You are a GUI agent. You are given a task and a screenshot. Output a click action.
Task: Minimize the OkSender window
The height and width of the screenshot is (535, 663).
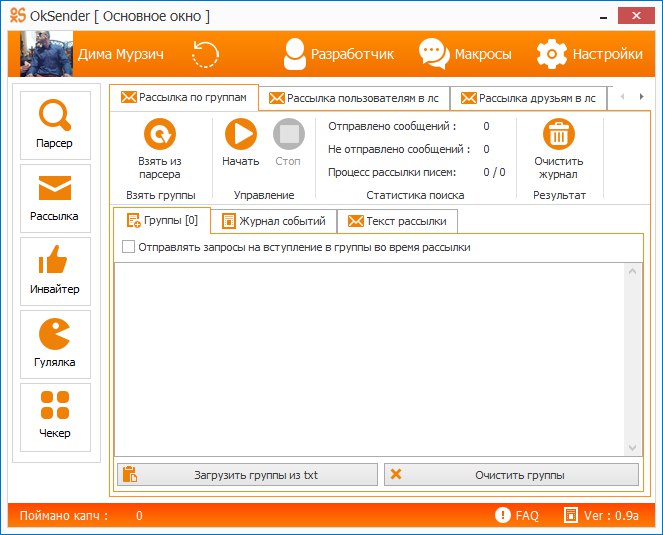(x=603, y=17)
